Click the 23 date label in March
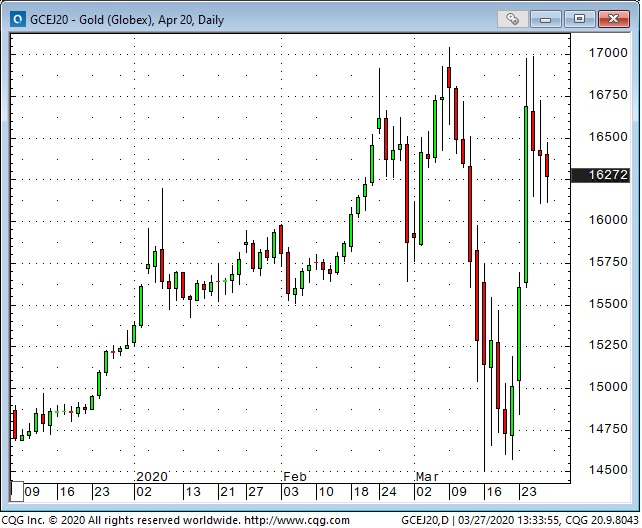This screenshot has width=642, height=528. click(529, 492)
